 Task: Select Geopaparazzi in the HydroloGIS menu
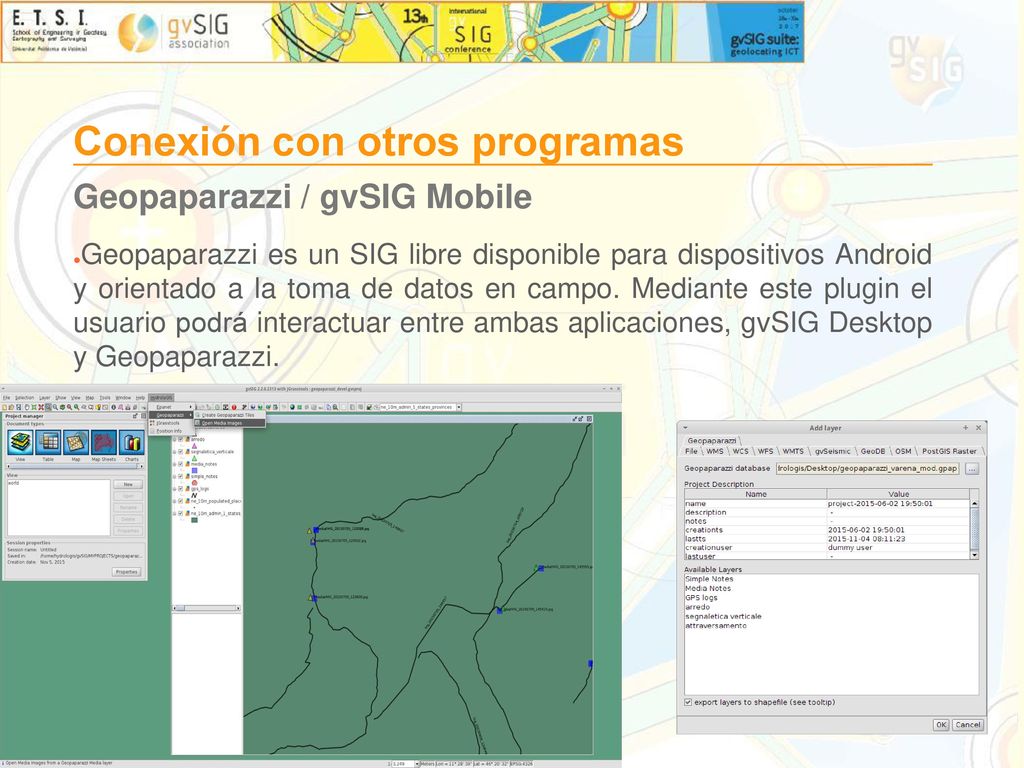click(171, 415)
